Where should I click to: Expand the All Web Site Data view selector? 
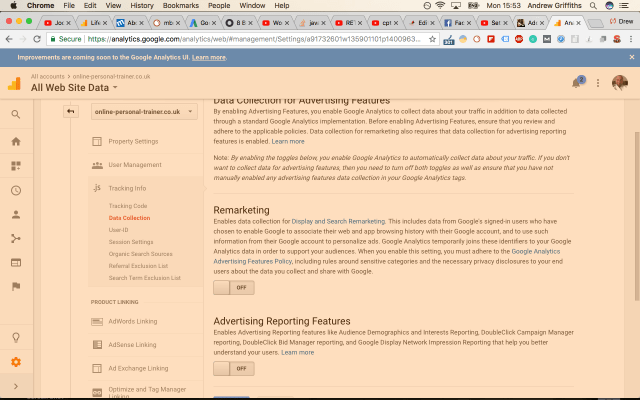[x=75, y=88]
